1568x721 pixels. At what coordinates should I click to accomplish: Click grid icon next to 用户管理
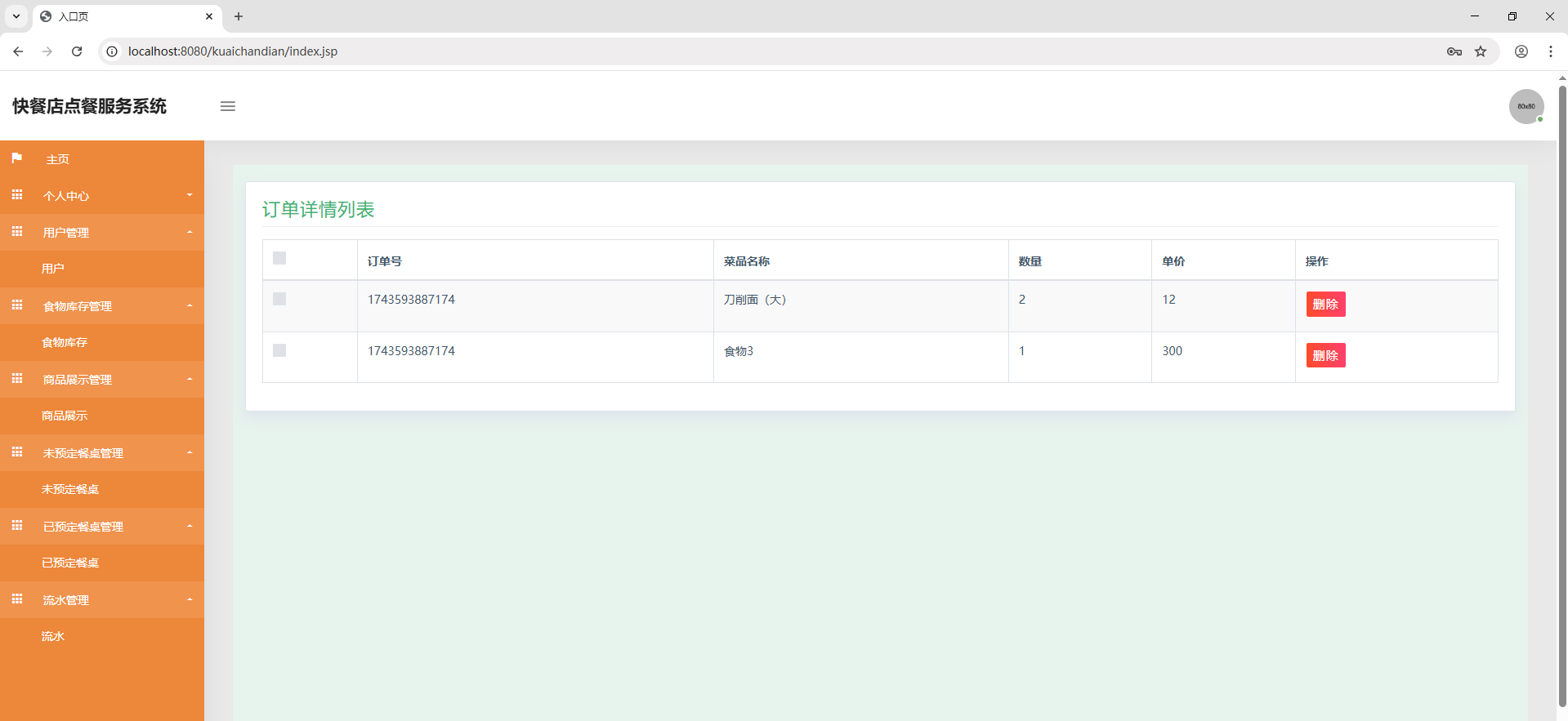[16, 232]
